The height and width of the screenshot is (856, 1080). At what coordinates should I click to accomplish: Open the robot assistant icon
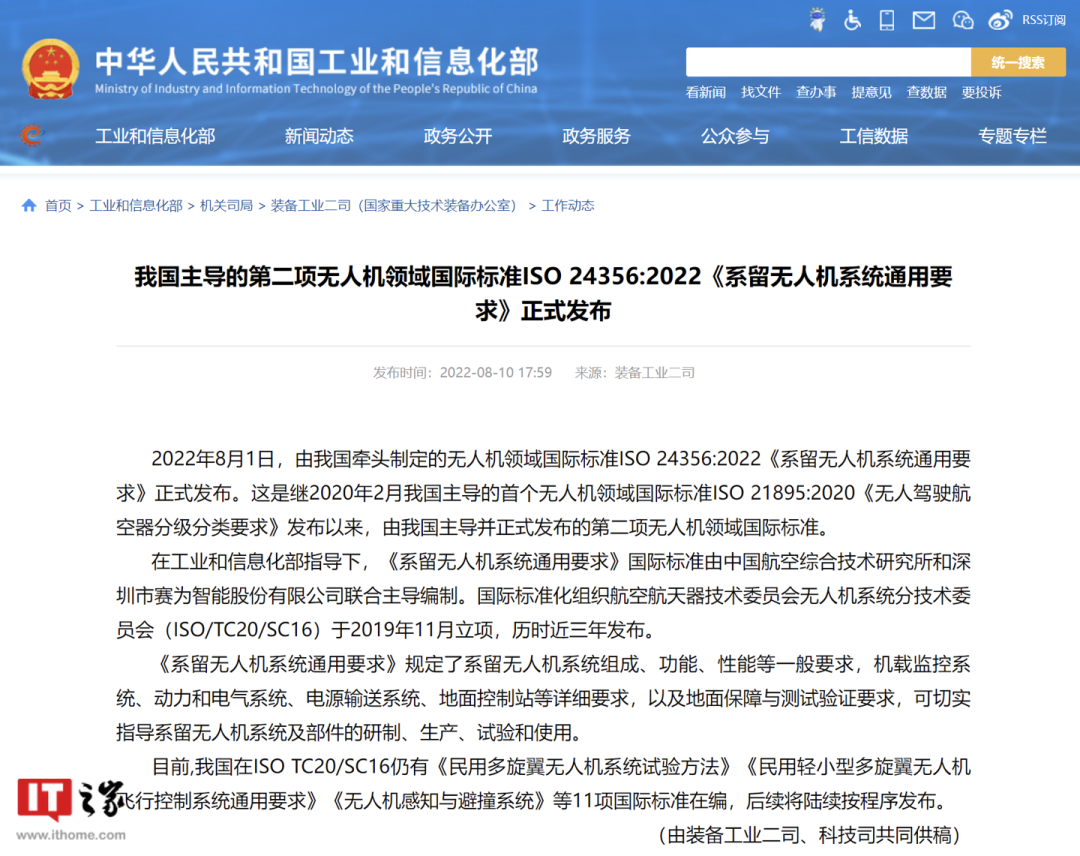click(818, 20)
